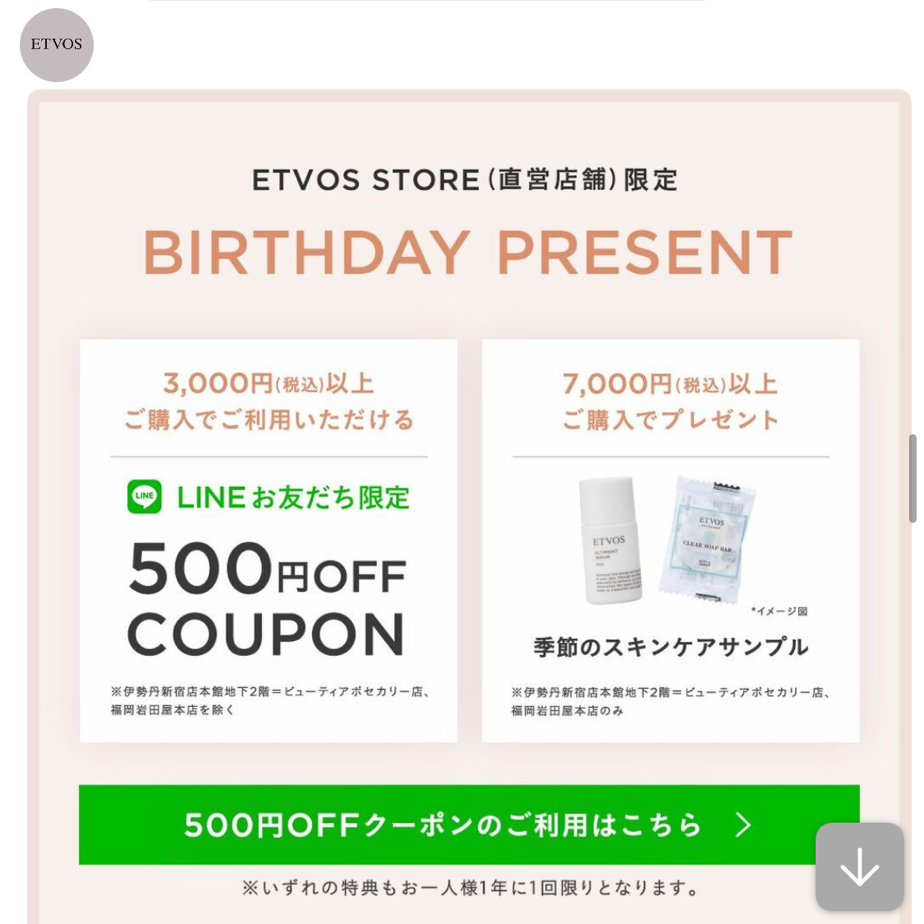924x924 pixels.
Task: Tap the ETVOS profile avatar
Action: pyautogui.click(x=57, y=45)
